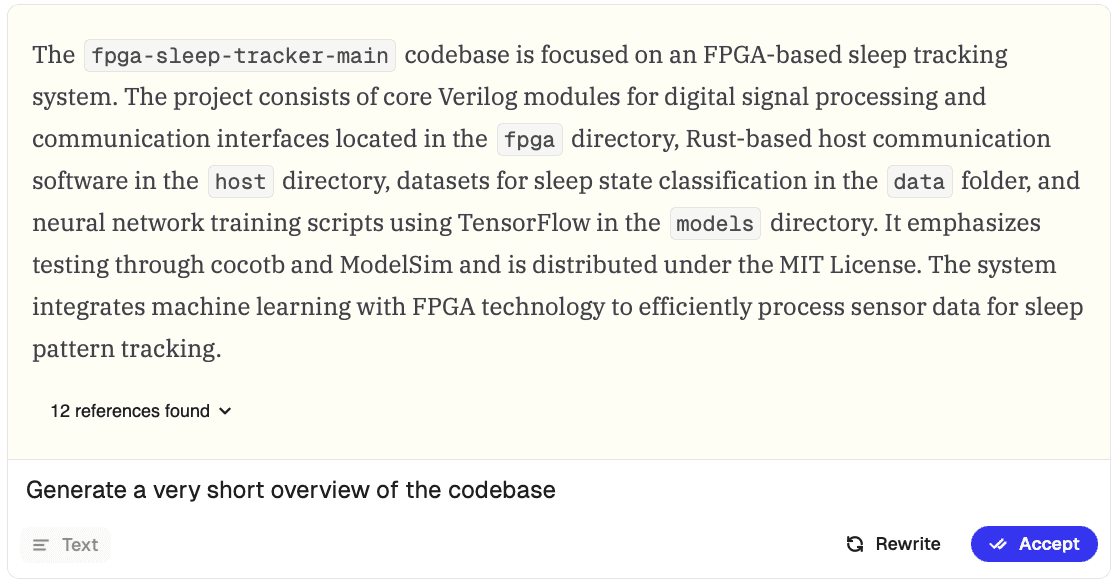The image size is (1116, 587).
Task: Click the fpga-sleep-tracker-main code tag
Action: [x=240, y=55]
